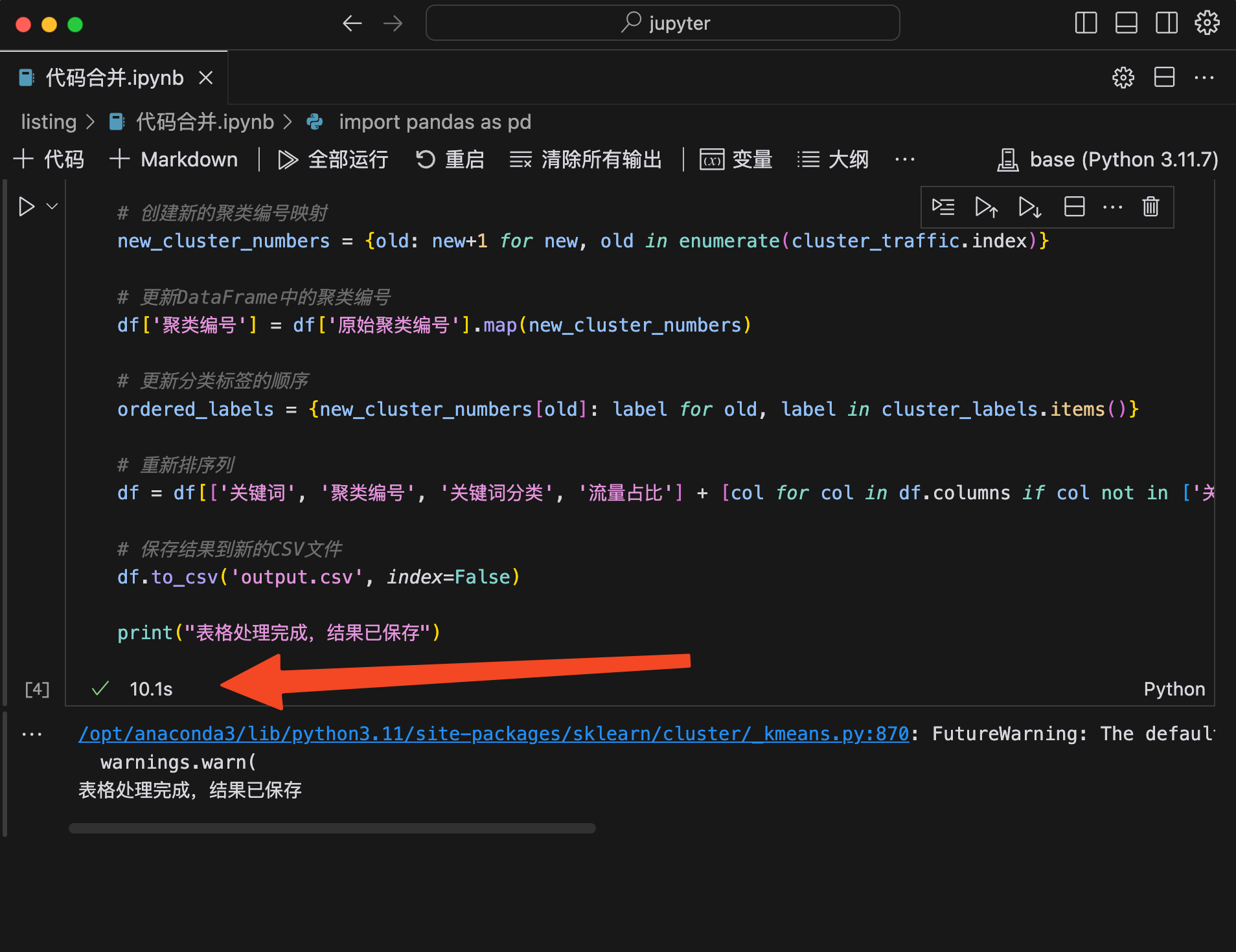Open the notebook toolbar overflow menu

[905, 159]
